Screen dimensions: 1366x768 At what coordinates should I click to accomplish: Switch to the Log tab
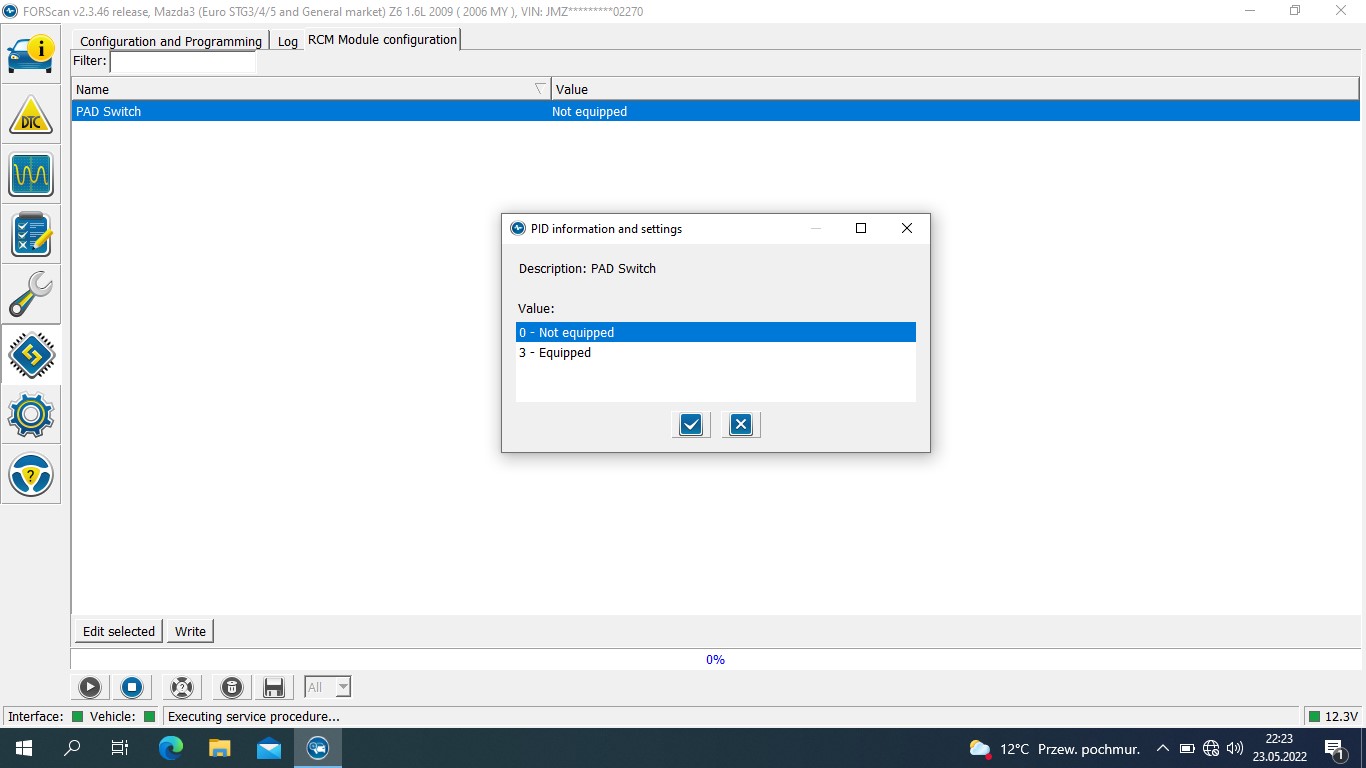288,41
